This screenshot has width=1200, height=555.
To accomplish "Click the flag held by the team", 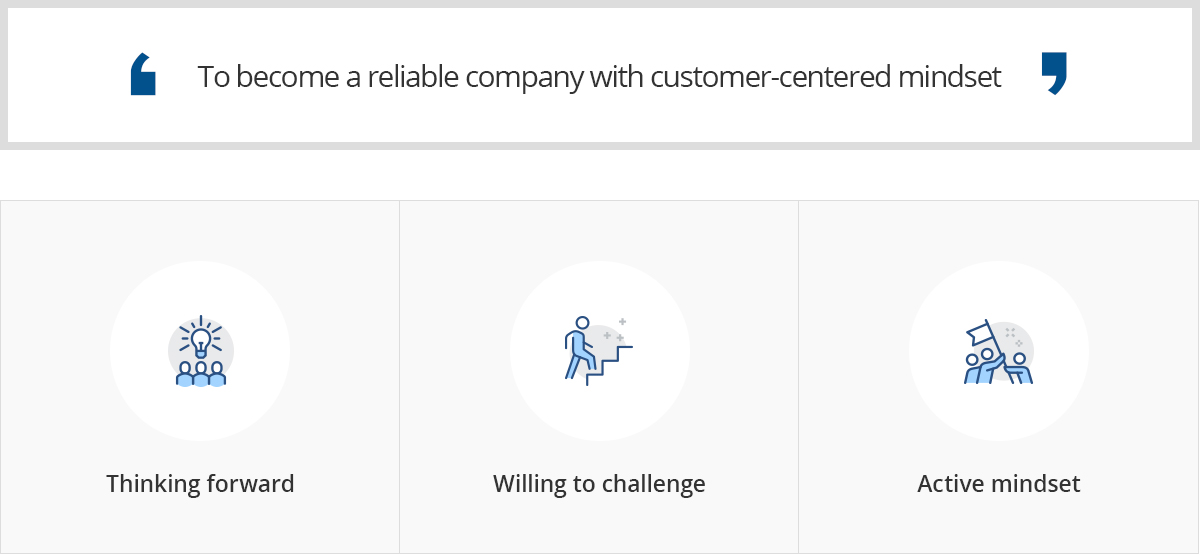I will 979,332.
